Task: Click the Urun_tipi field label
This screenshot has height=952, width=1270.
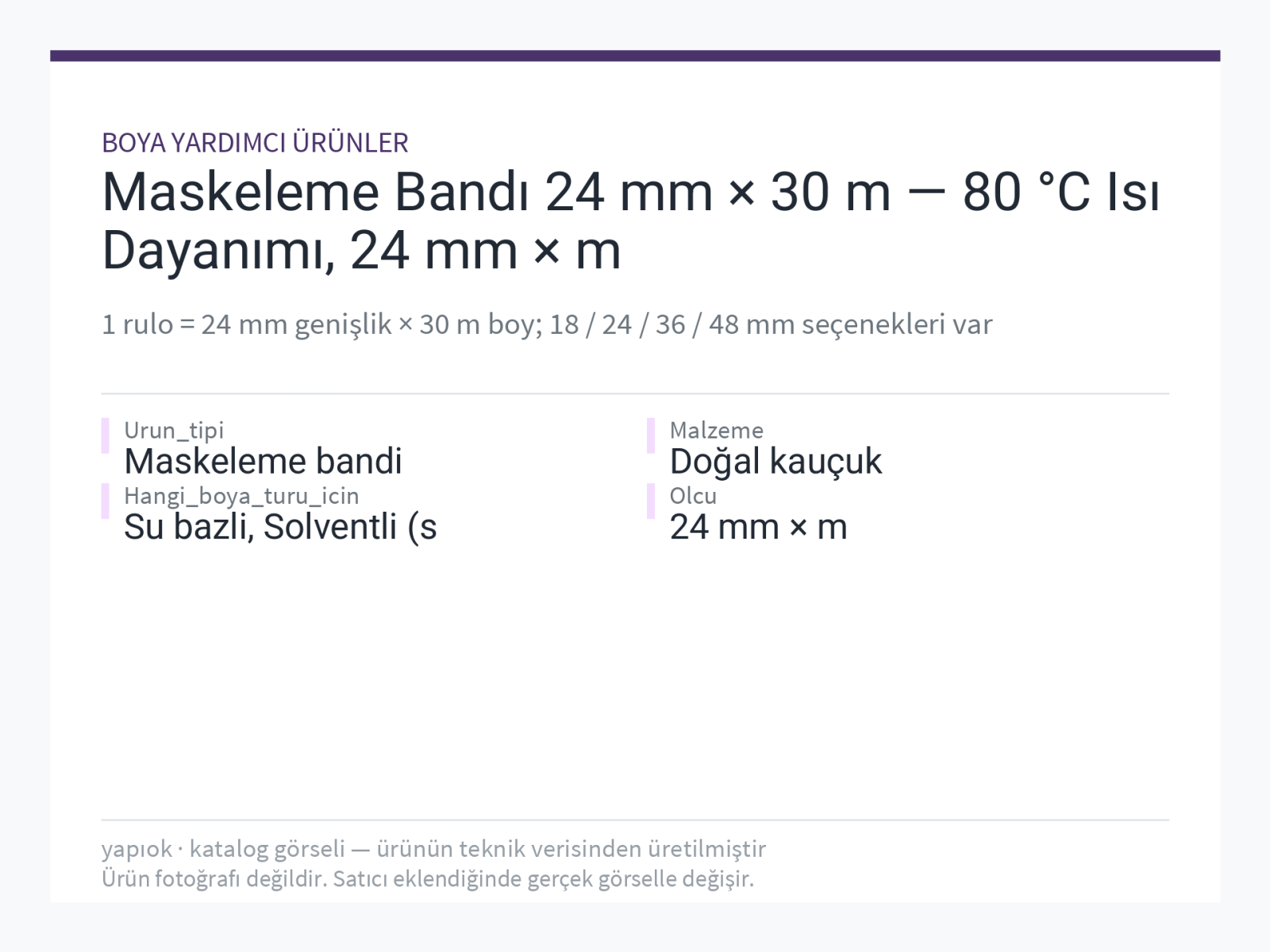Action: 174,431
